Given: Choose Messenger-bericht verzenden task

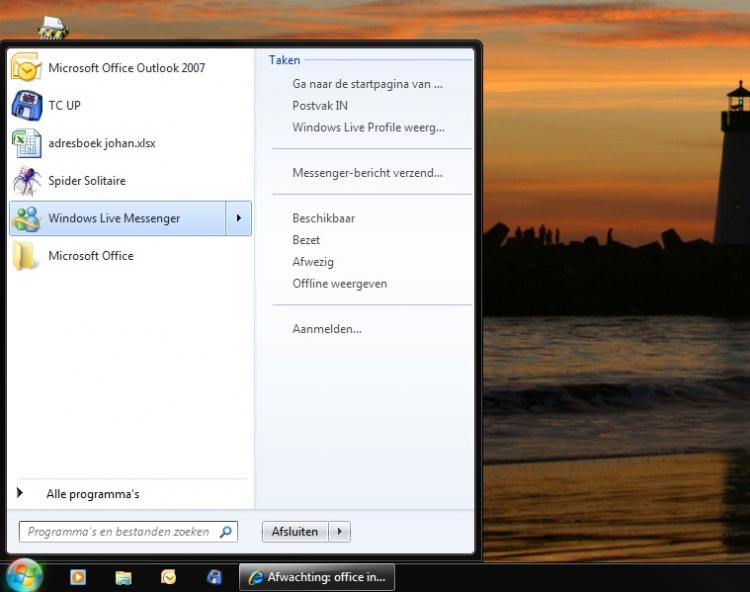Looking at the screenshot, I should pyautogui.click(x=367, y=173).
